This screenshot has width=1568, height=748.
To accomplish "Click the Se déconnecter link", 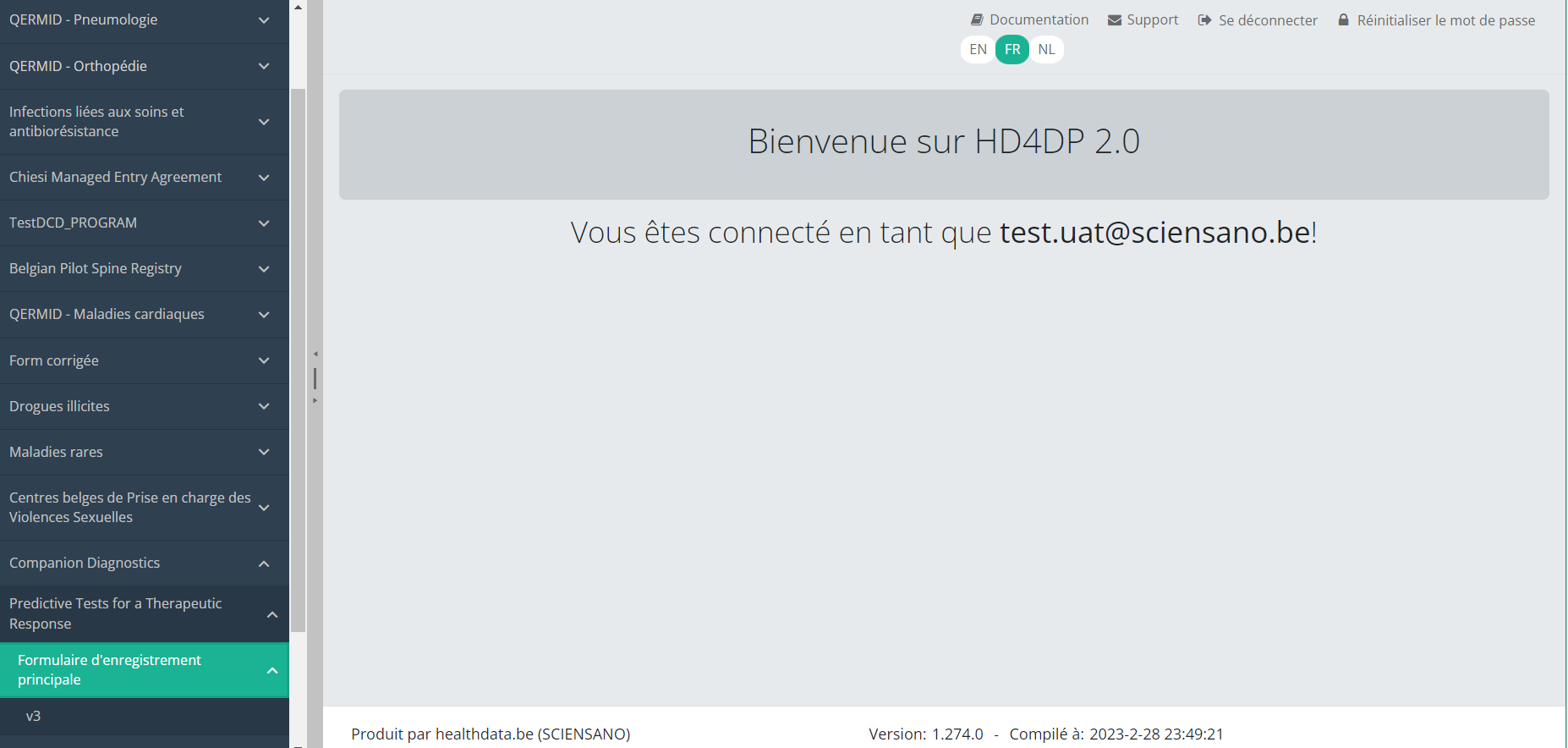I will pos(1267,19).
